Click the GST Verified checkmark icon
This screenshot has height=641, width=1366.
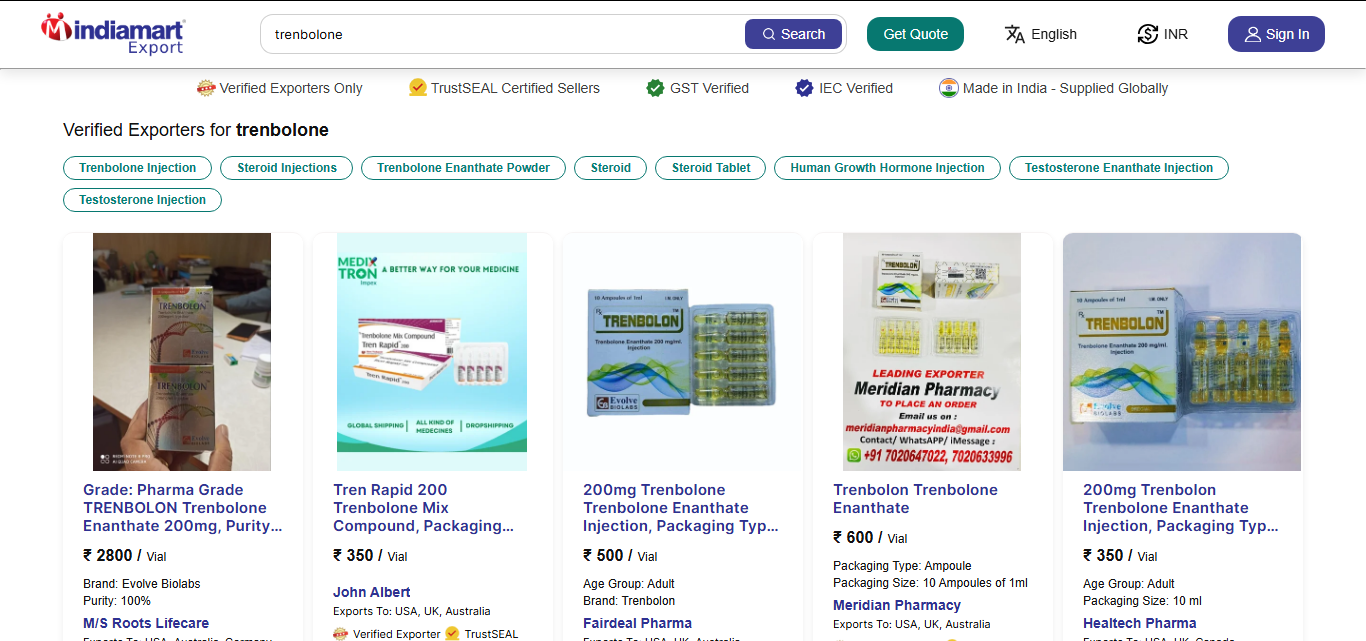pyautogui.click(x=655, y=88)
